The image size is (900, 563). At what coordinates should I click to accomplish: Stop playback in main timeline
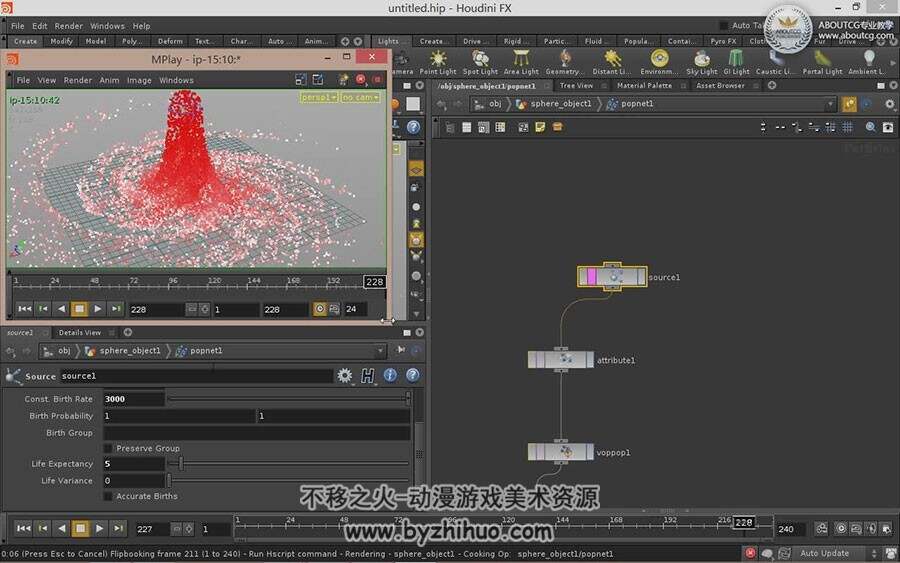point(80,528)
